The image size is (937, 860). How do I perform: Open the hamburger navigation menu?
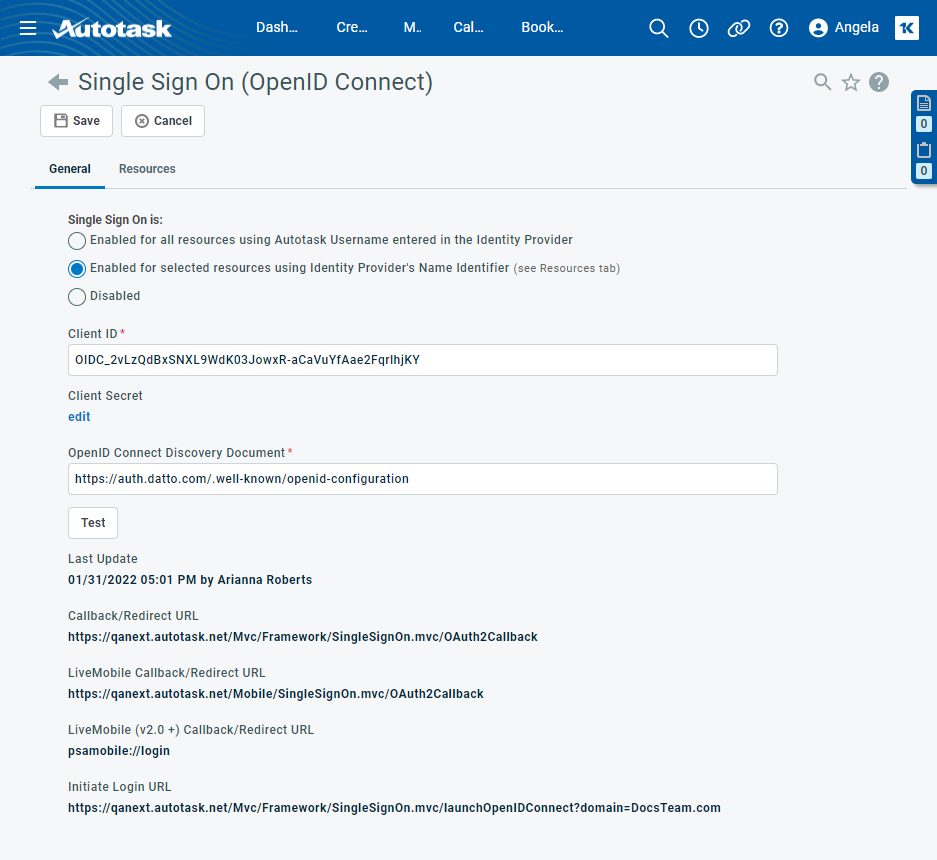click(x=28, y=28)
